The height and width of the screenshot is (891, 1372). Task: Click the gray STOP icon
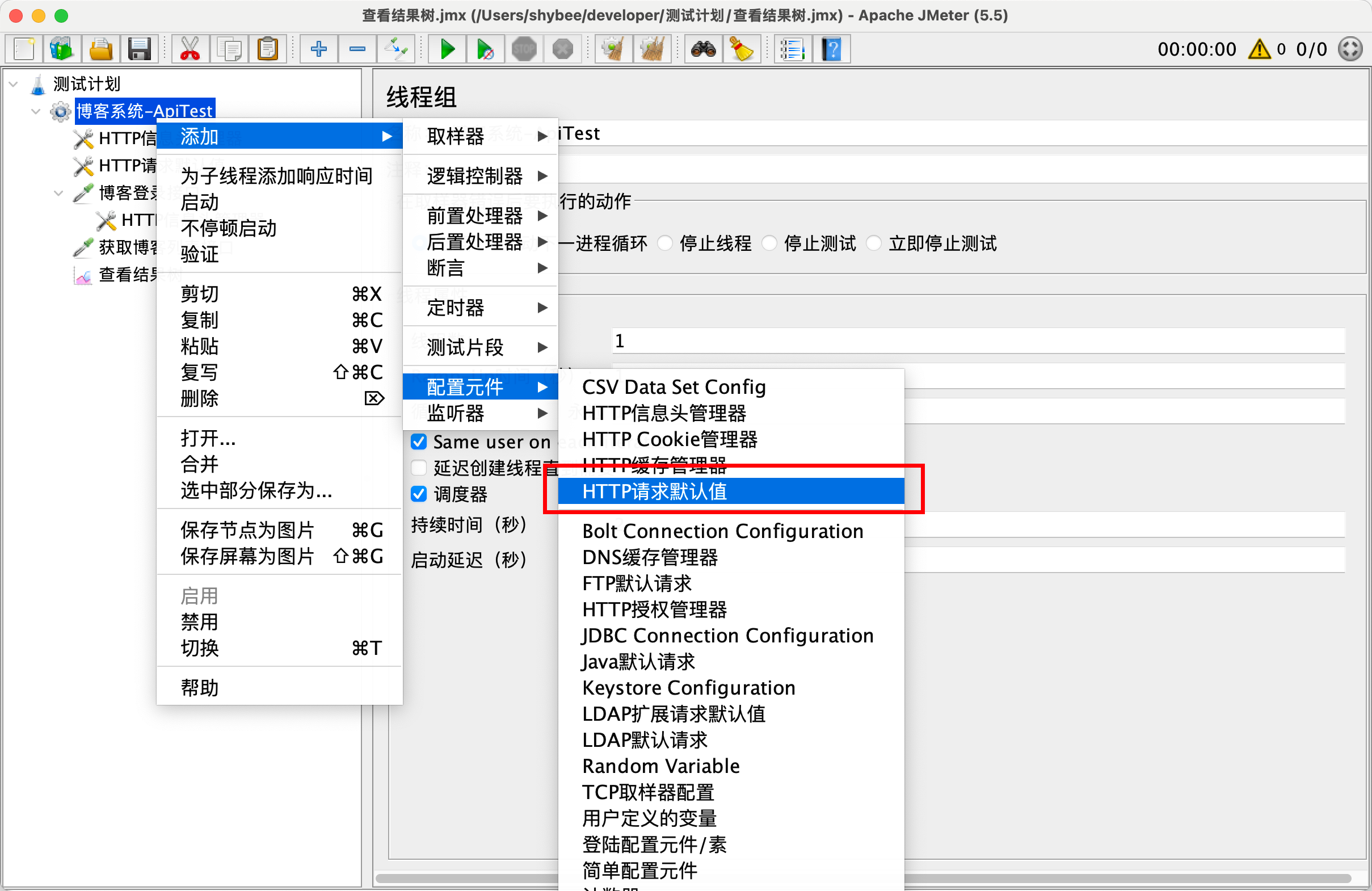click(x=524, y=49)
